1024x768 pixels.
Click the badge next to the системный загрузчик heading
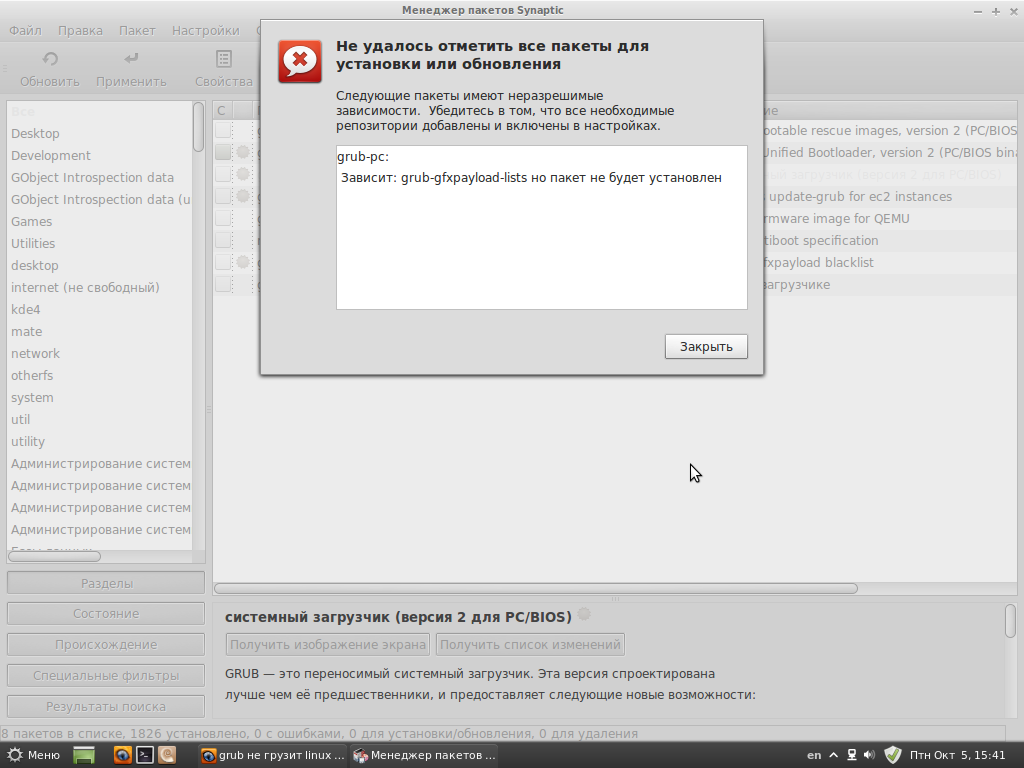tap(584, 615)
